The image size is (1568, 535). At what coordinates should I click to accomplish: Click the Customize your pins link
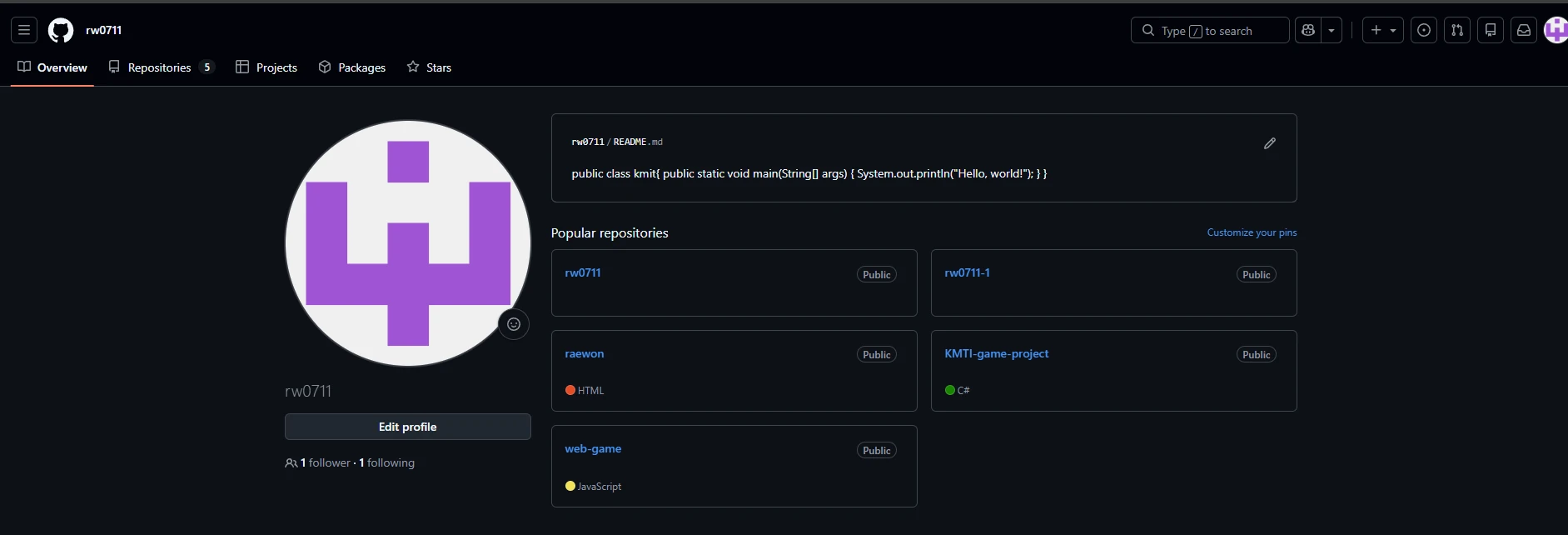1252,232
